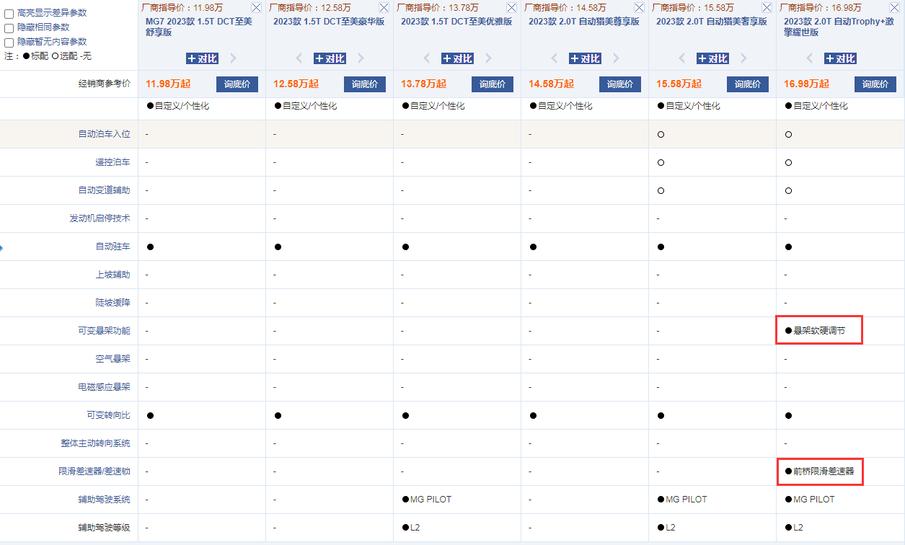The width and height of the screenshot is (905, 545).
Task: Select 13.78万起 dealer price text
Action: [424, 84]
